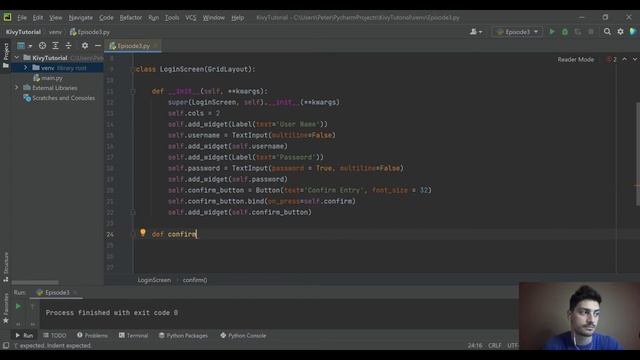This screenshot has width=640, height=360.
Task: Click CRLF line separator in status bar
Action: pyautogui.click(x=495, y=346)
